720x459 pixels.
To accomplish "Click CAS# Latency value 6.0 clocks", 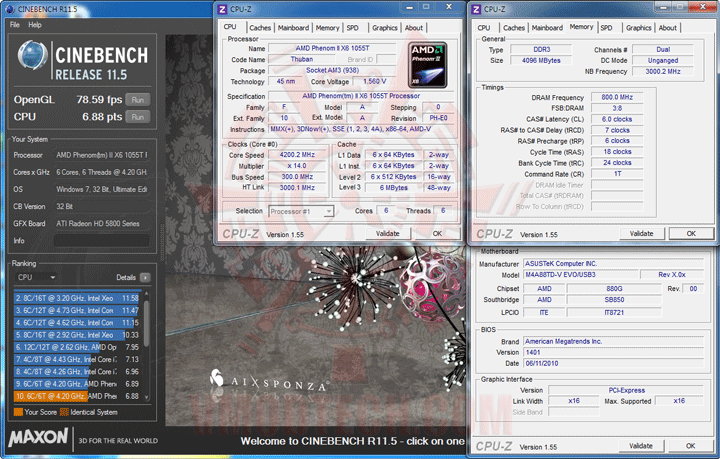I will point(617,119).
